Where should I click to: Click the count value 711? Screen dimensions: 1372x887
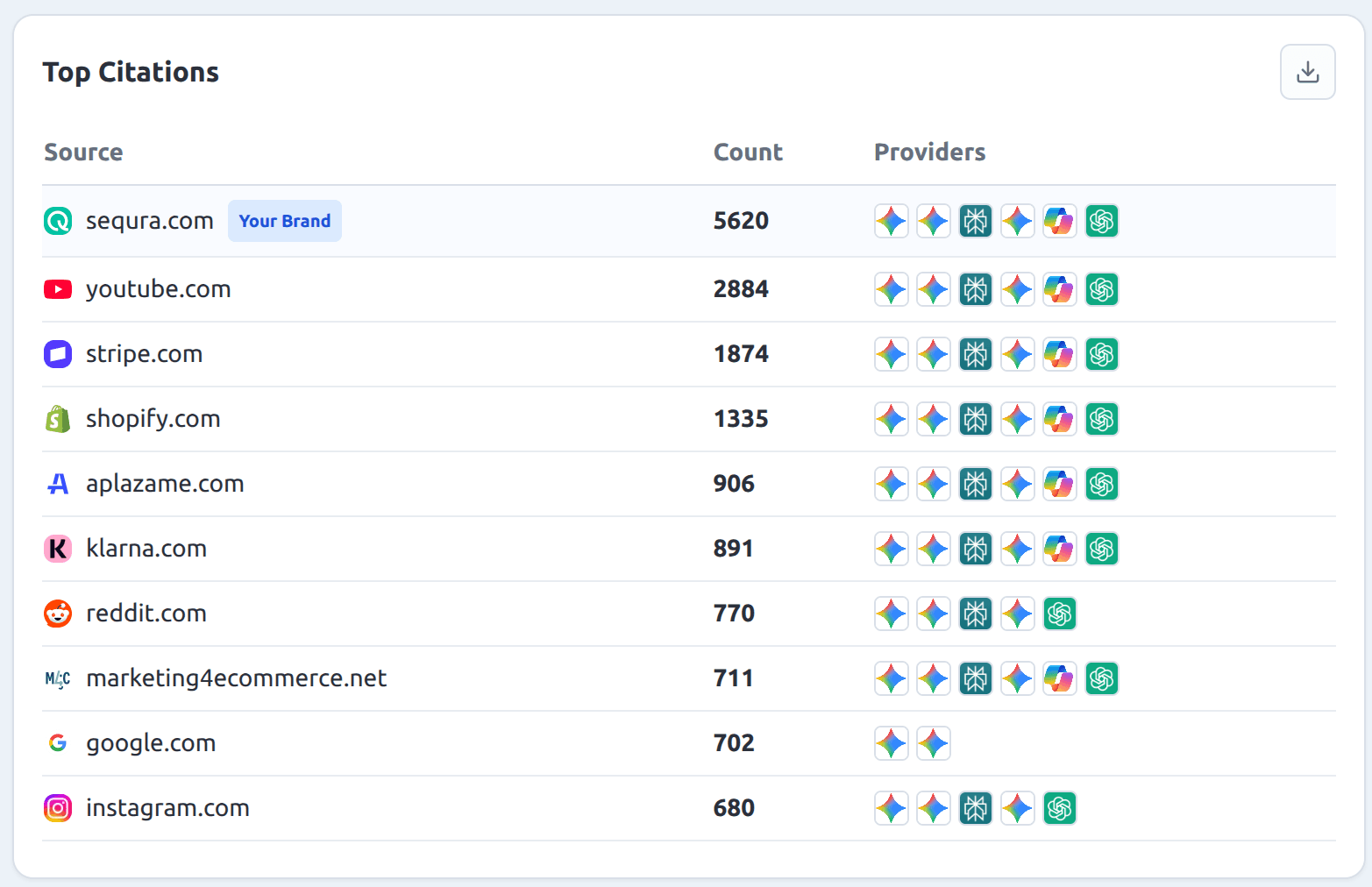pyautogui.click(x=734, y=678)
